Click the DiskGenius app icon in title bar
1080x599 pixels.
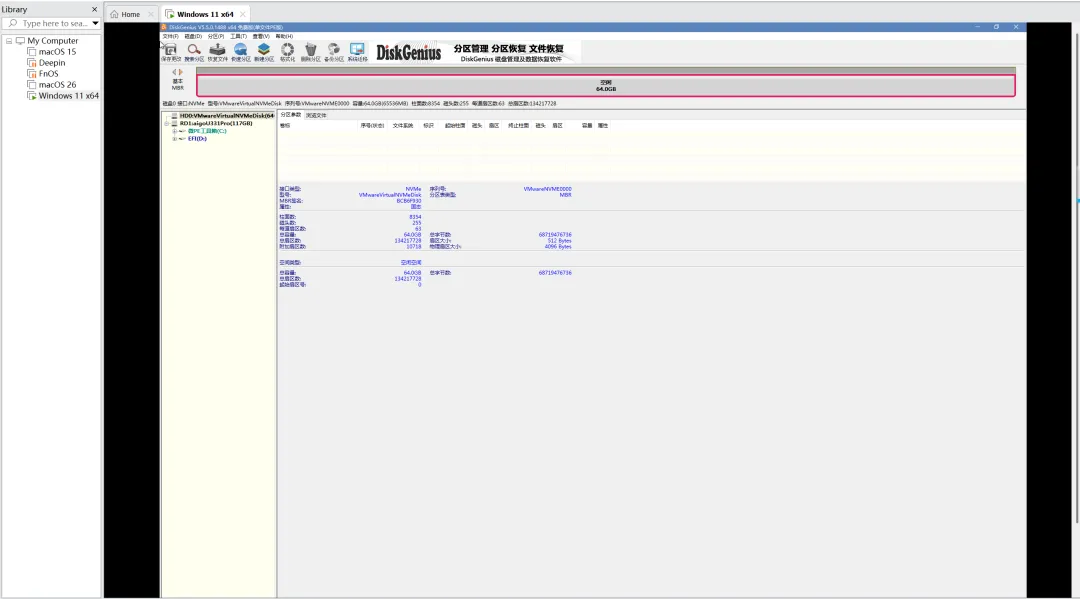164,27
